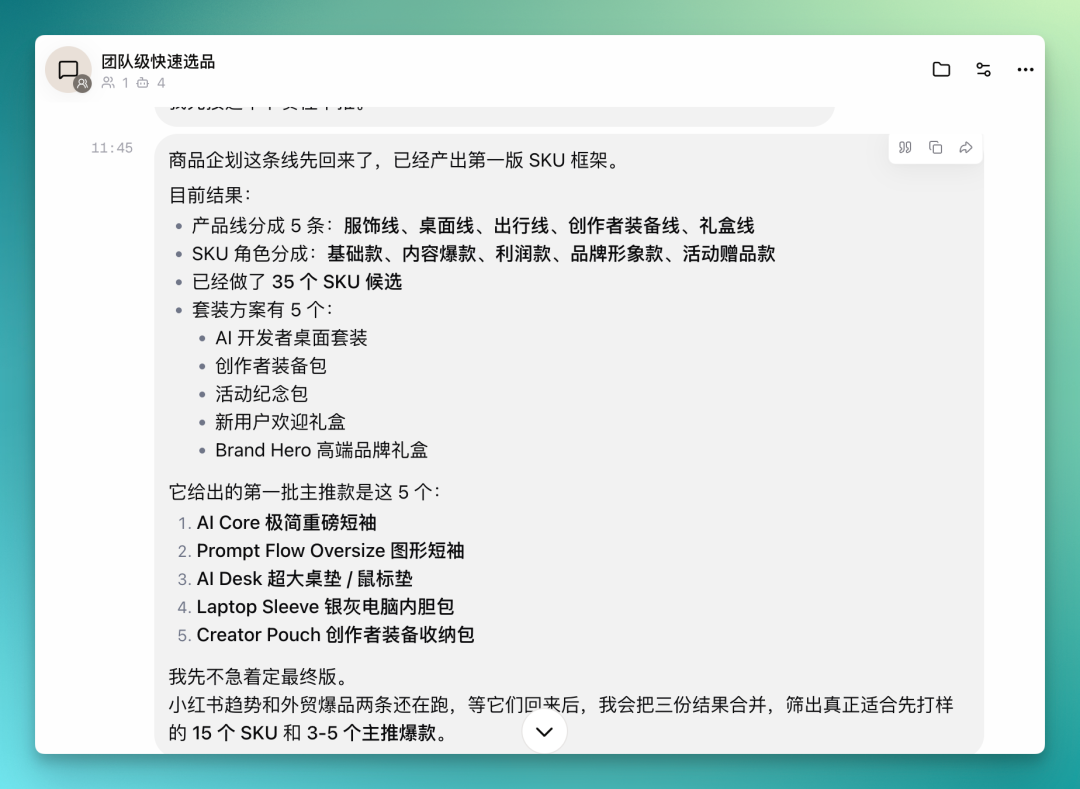Open chat settings sliders icon
This screenshot has width=1080, height=789.
pos(984,70)
